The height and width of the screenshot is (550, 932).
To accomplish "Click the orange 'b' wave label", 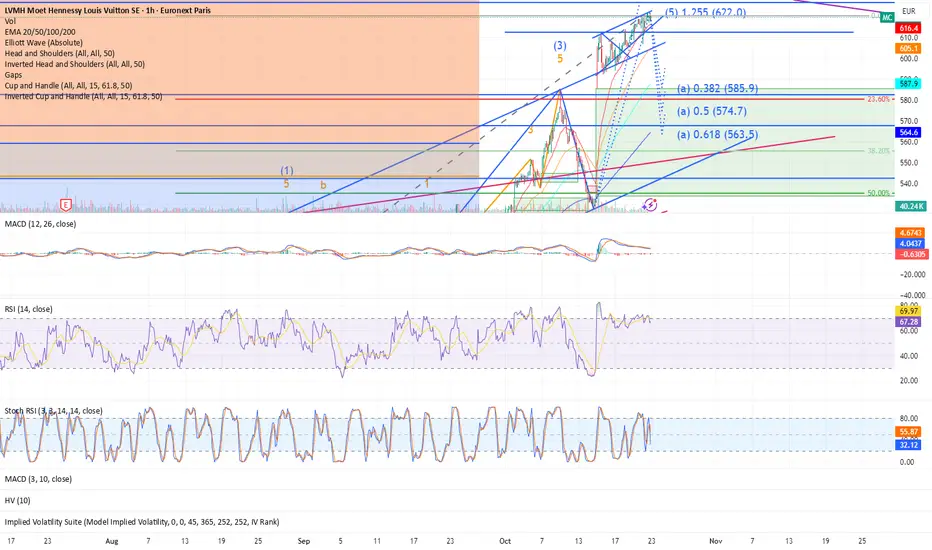I will (x=323, y=185).
